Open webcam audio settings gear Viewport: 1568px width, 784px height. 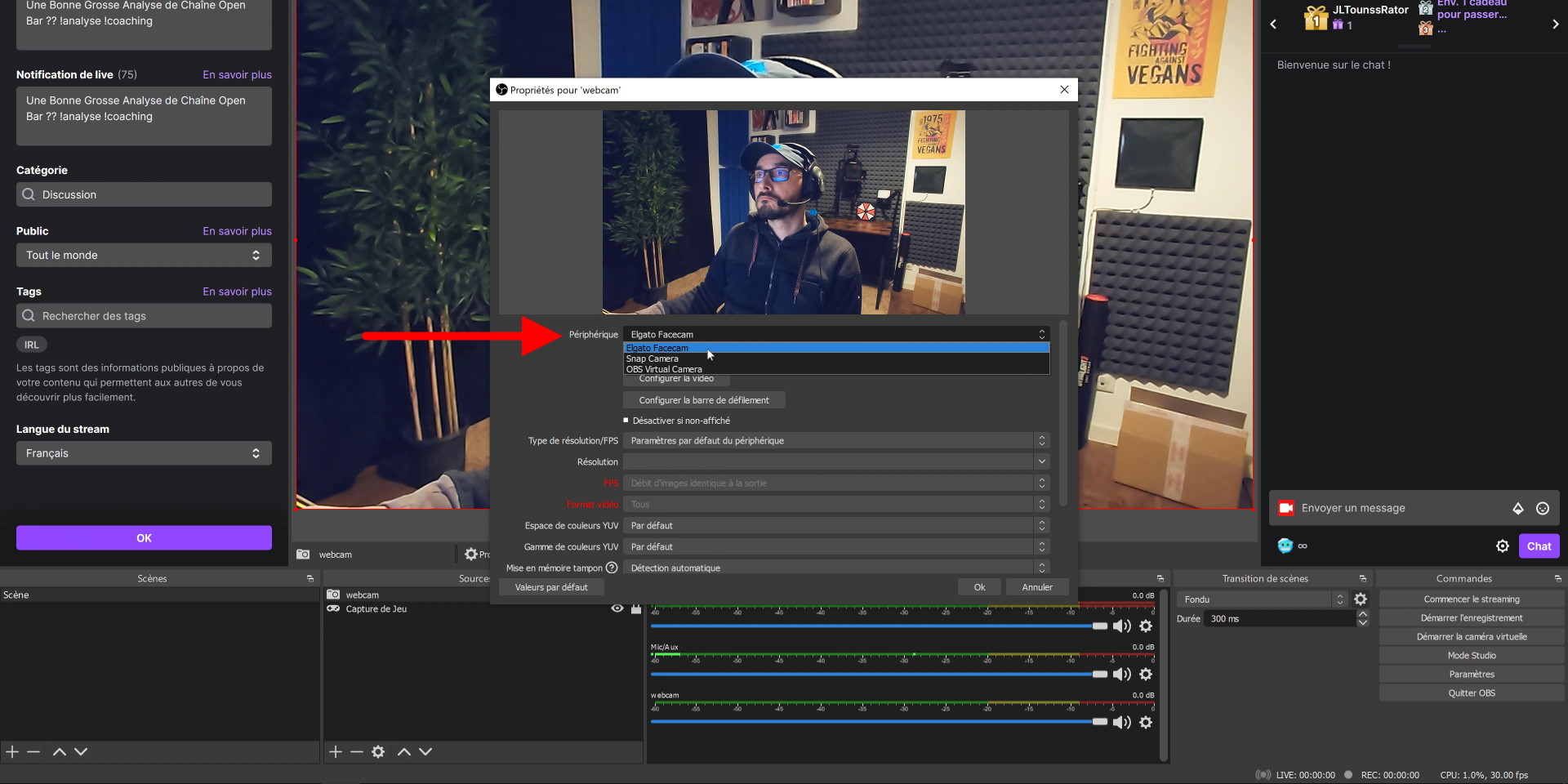1146,723
